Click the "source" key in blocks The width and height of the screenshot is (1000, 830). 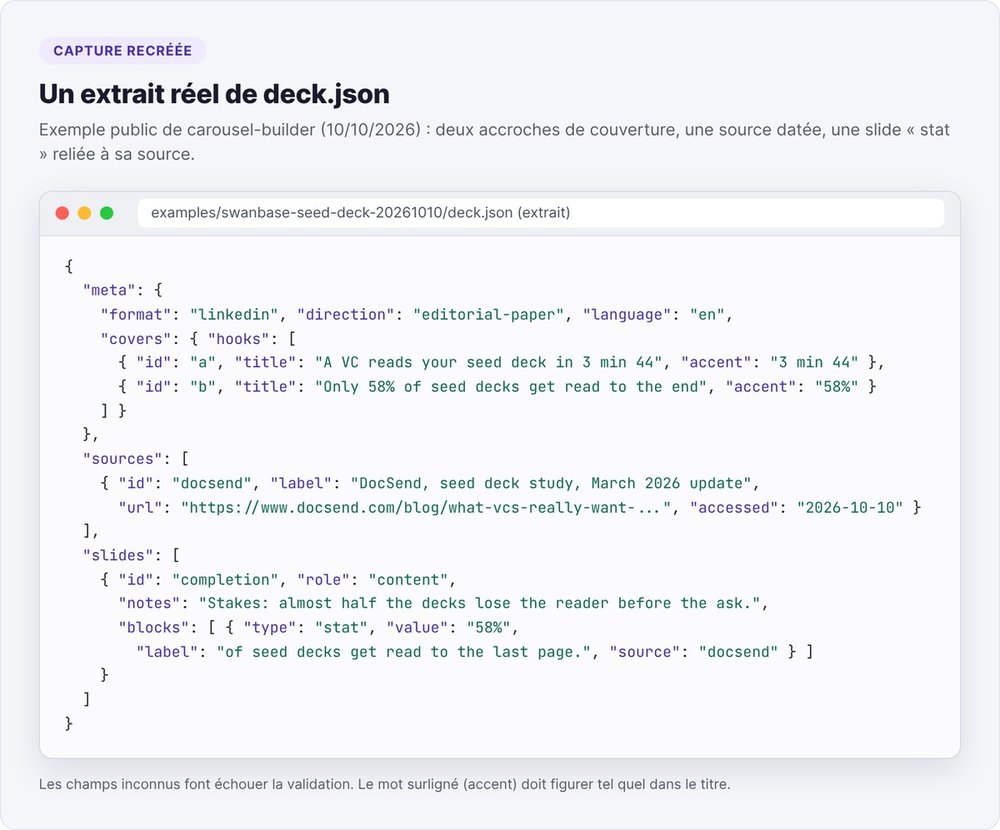point(645,652)
